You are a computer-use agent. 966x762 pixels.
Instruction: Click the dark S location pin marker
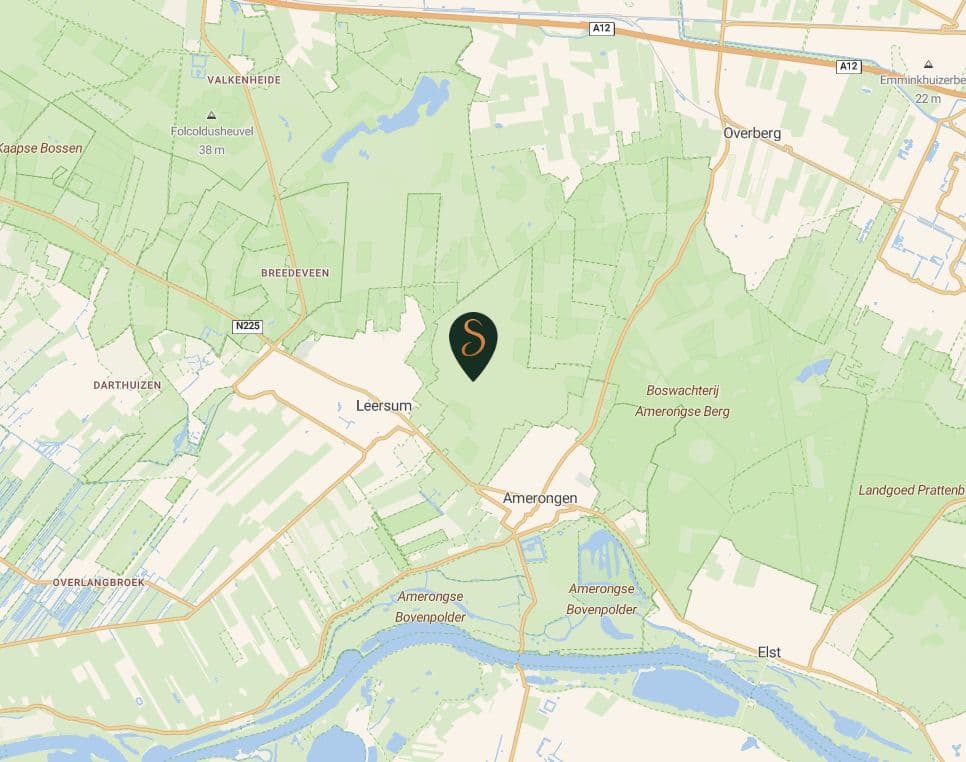[x=473, y=346]
